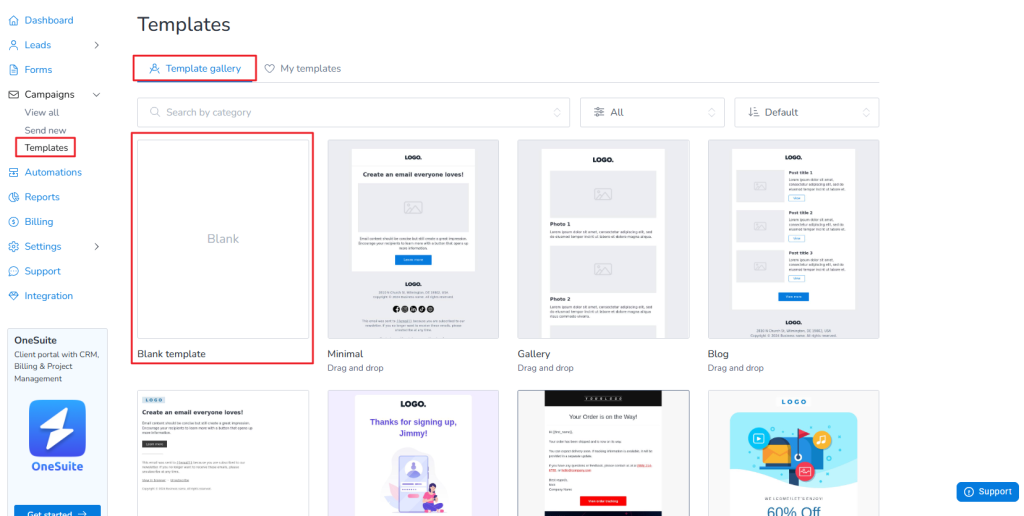Click the floating Support button
The height and width of the screenshot is (516, 1024).
pos(987,492)
